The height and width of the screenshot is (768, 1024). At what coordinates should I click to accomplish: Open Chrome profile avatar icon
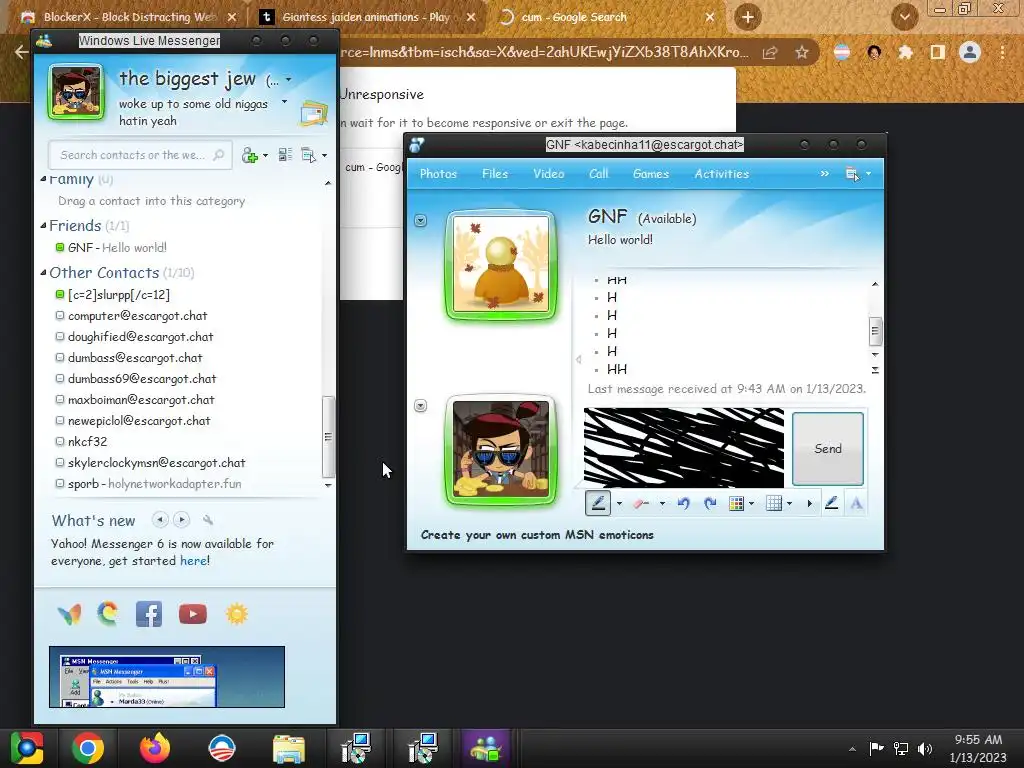click(970, 52)
